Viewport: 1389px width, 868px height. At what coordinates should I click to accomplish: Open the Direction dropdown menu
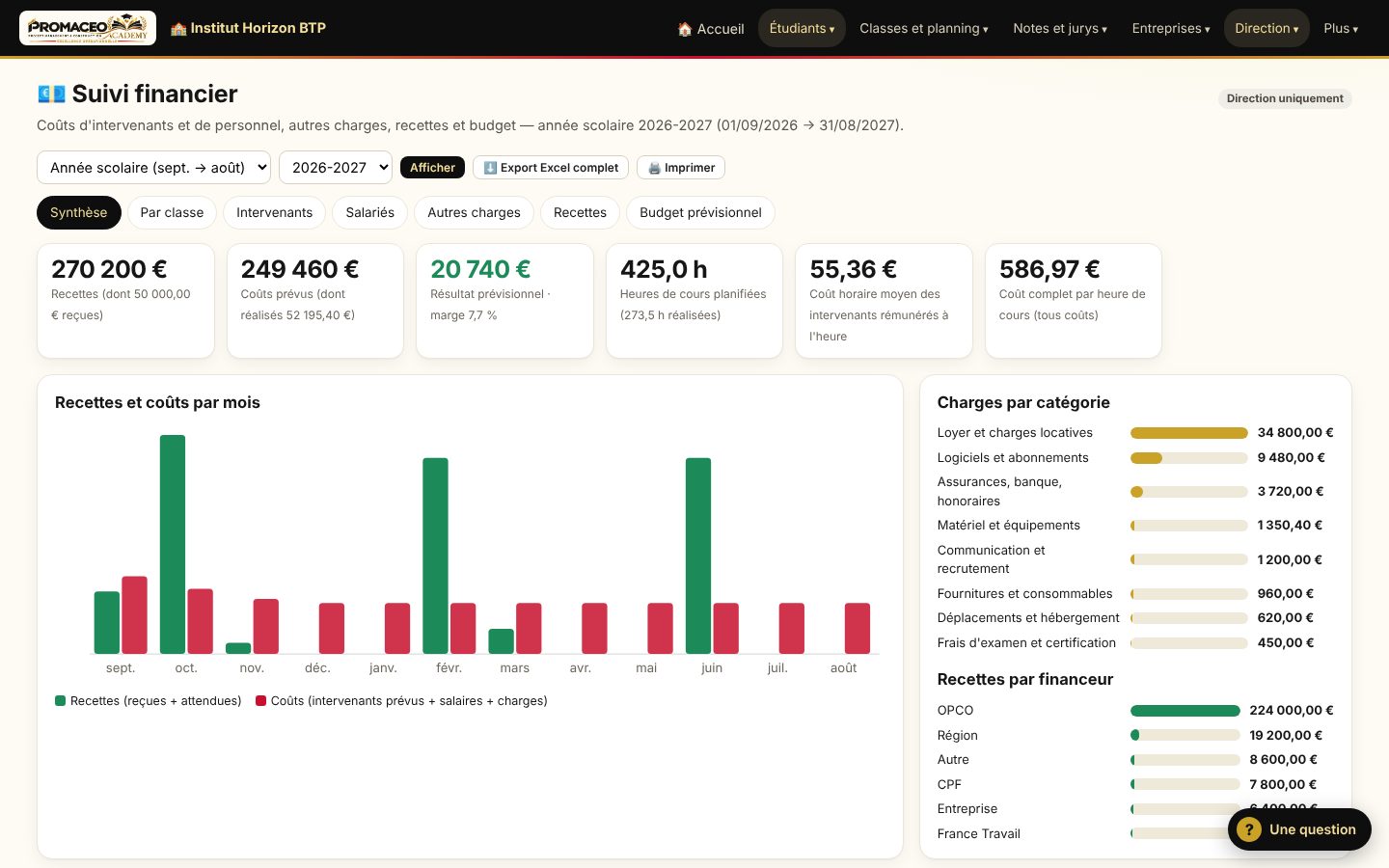click(1266, 28)
